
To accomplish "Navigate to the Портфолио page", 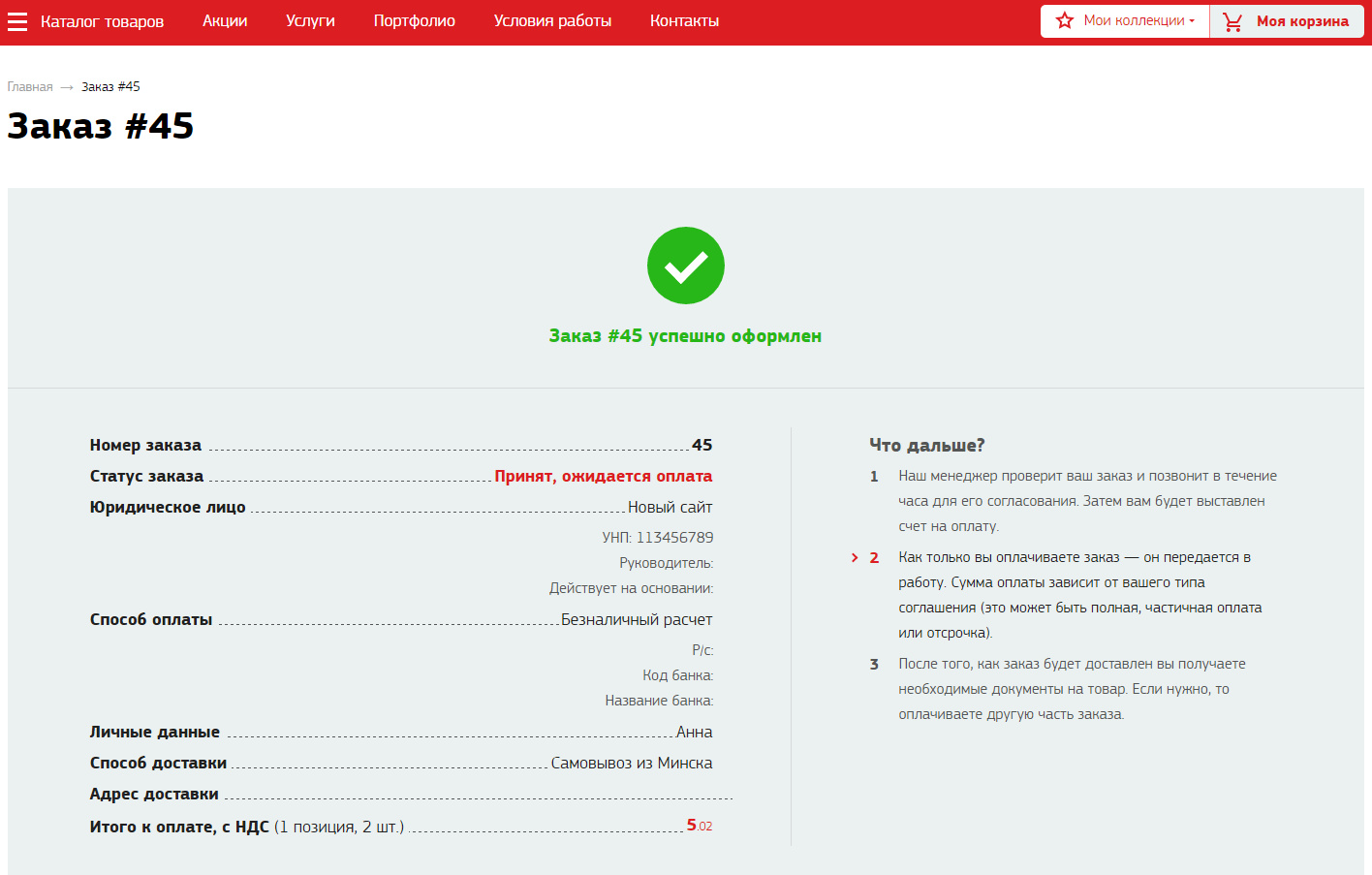I will [x=414, y=21].
